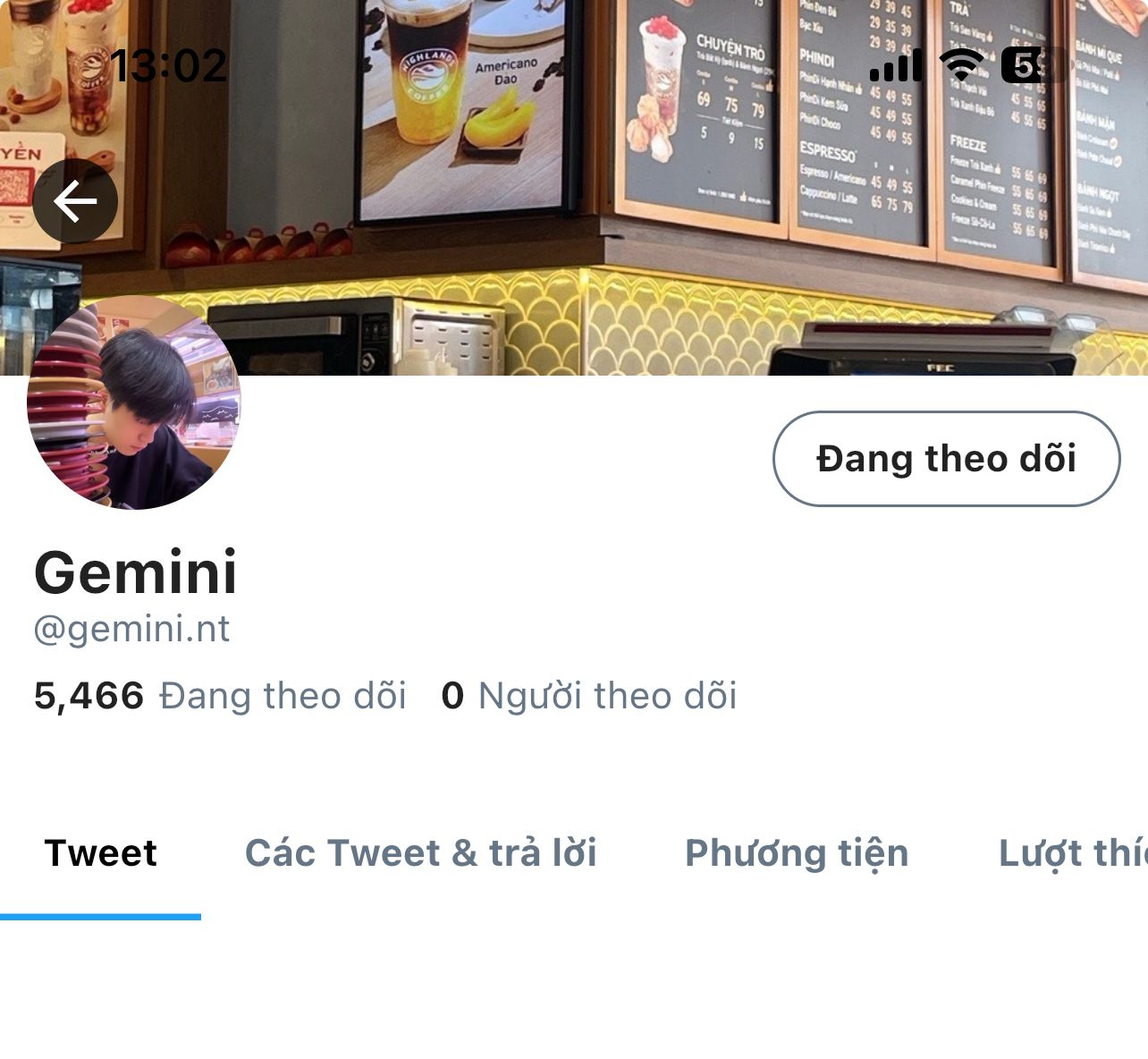Viewport: 1148px width, 1059px height.
Task: Switch to the Lượt thích tab
Action: [x=1073, y=853]
